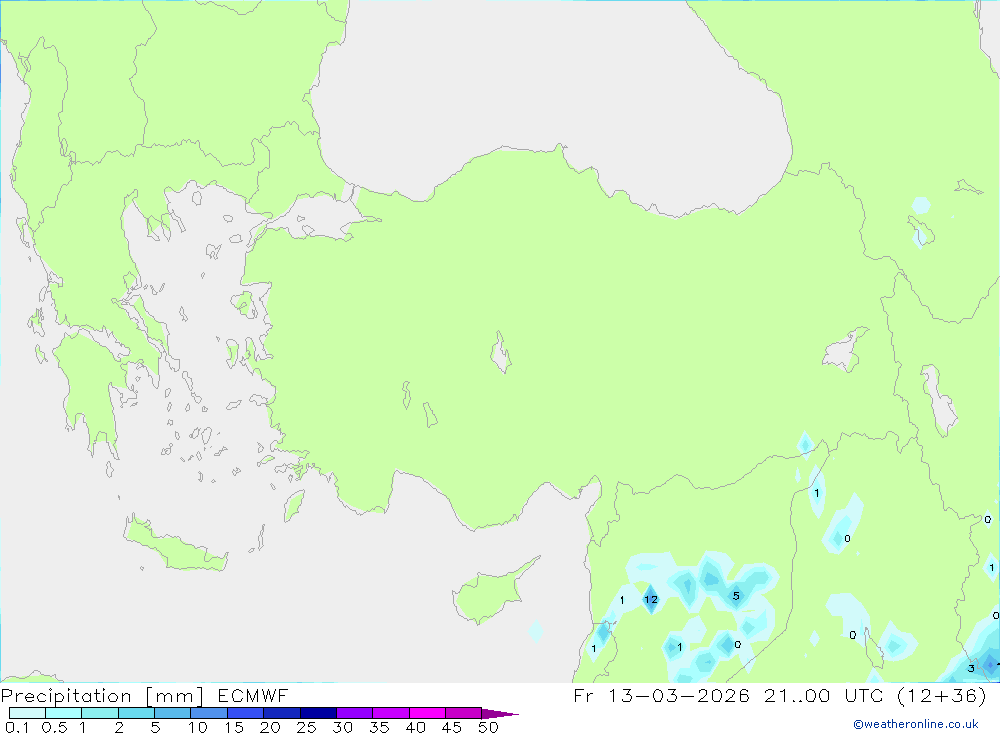Click the 'Precipitation [mm]' title text
This screenshot has height=733, width=1000.
(102, 696)
